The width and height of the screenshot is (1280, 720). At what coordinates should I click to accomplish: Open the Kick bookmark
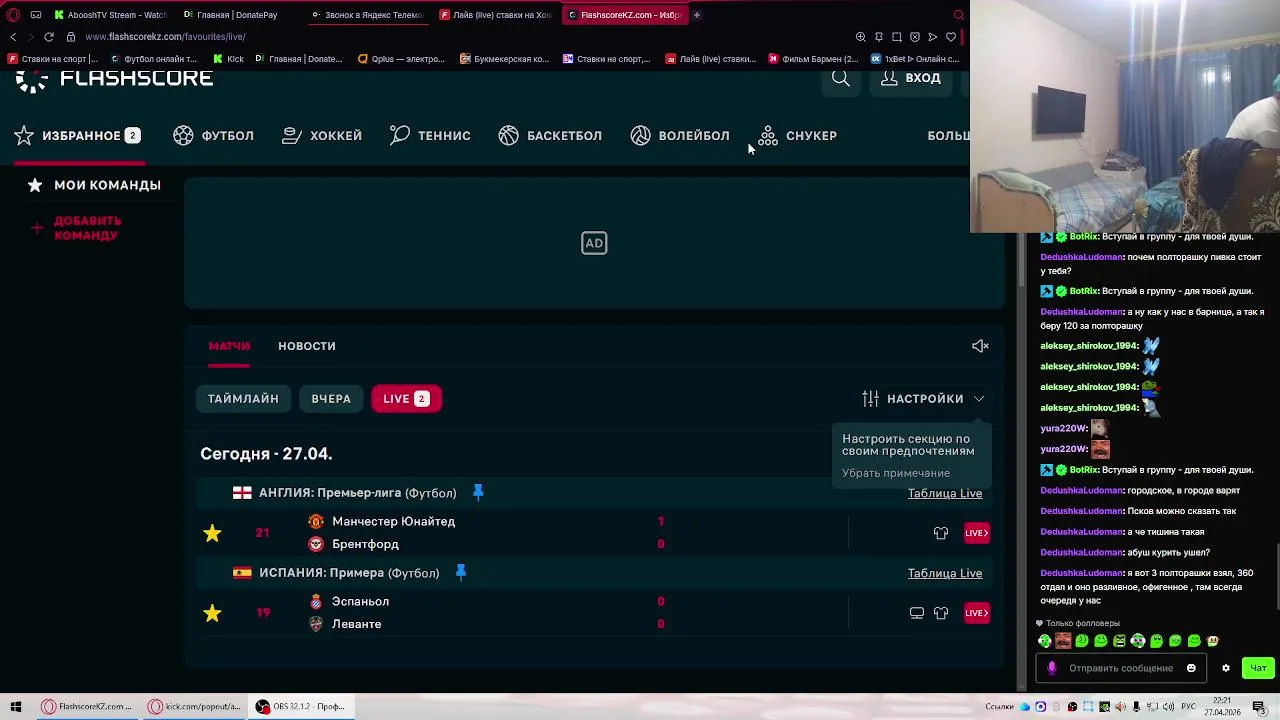[x=228, y=59]
